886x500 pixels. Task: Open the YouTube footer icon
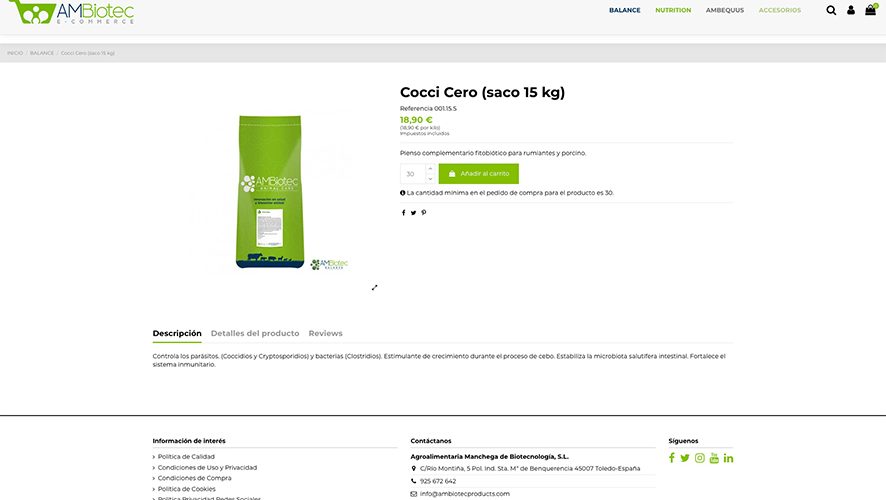(714, 458)
